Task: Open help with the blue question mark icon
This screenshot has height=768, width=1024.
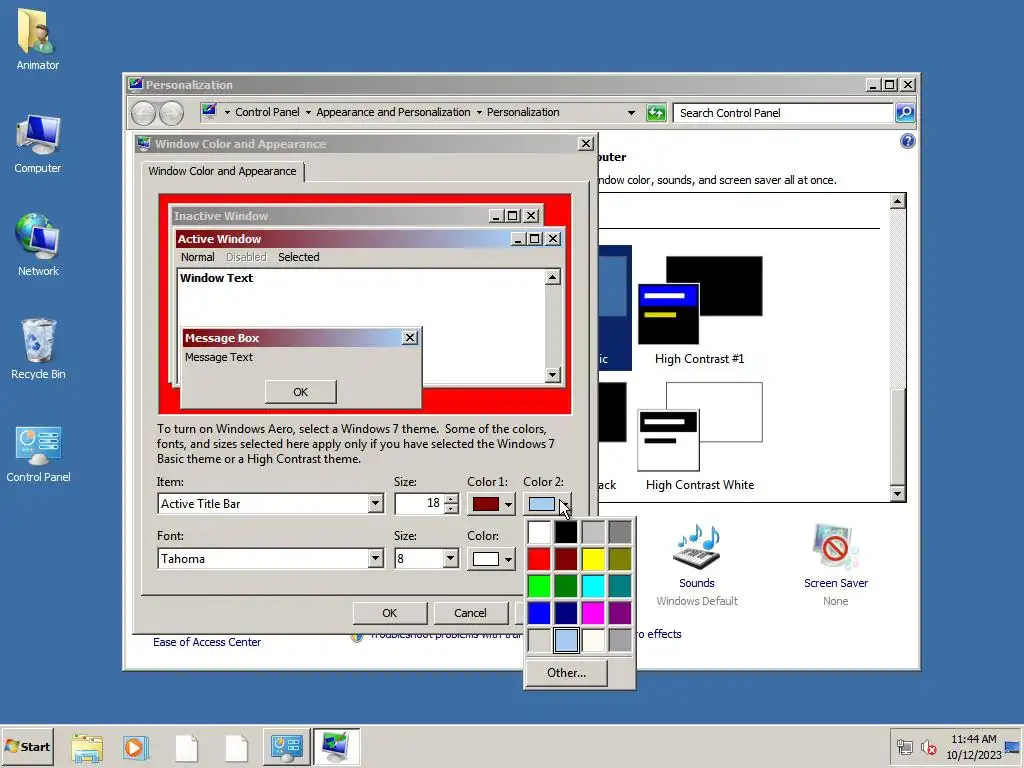Action: (x=907, y=141)
